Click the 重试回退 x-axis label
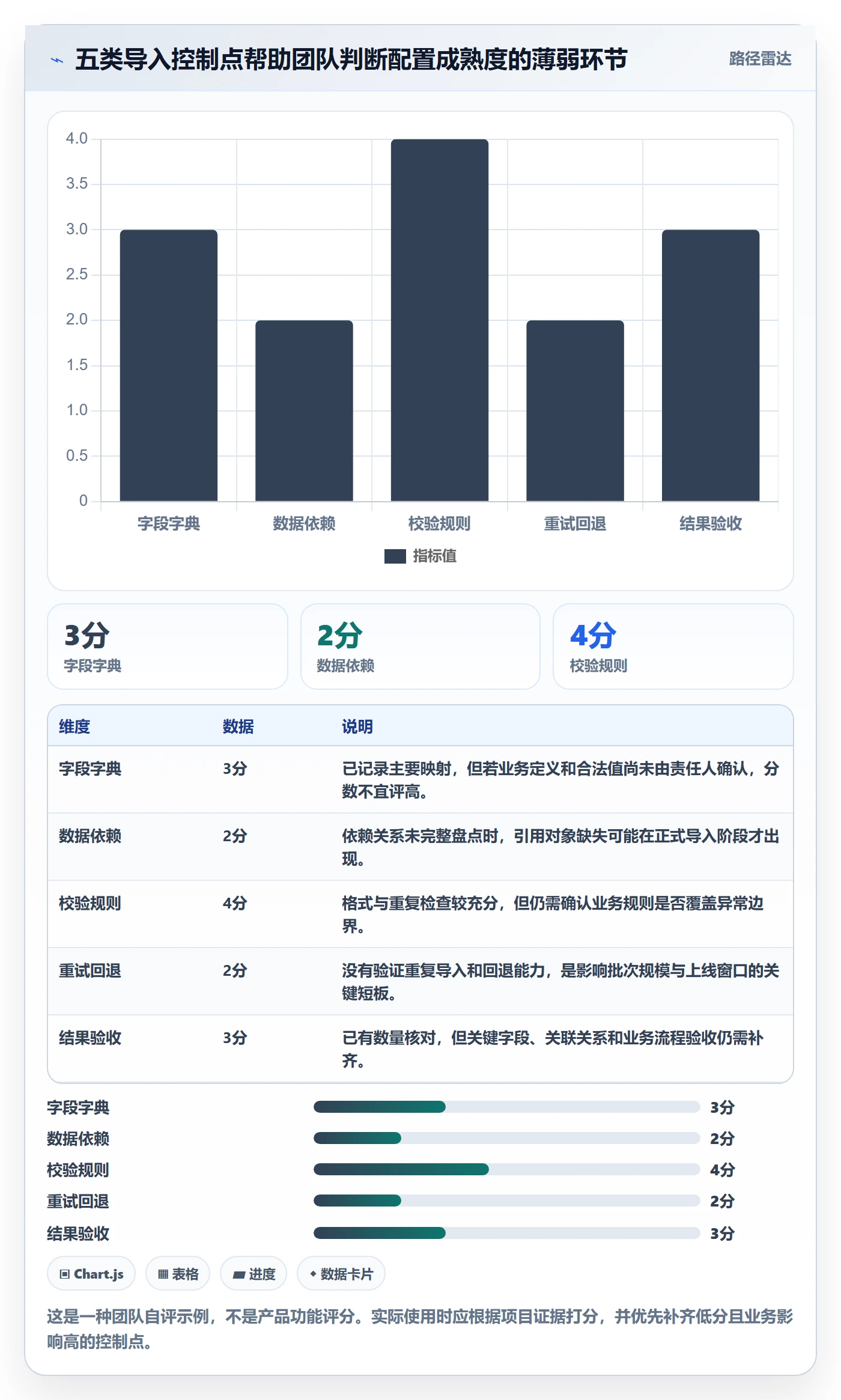This screenshot has height=1400, width=841. [x=575, y=524]
